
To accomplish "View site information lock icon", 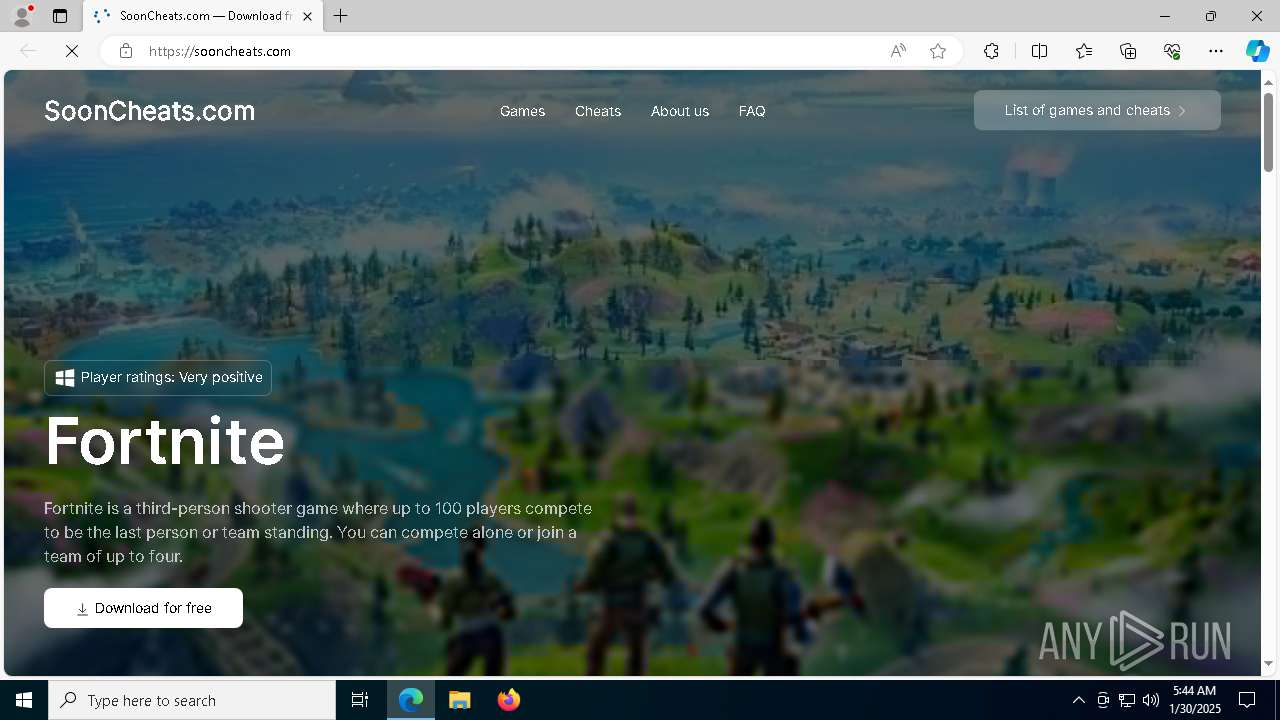I will [x=125, y=51].
